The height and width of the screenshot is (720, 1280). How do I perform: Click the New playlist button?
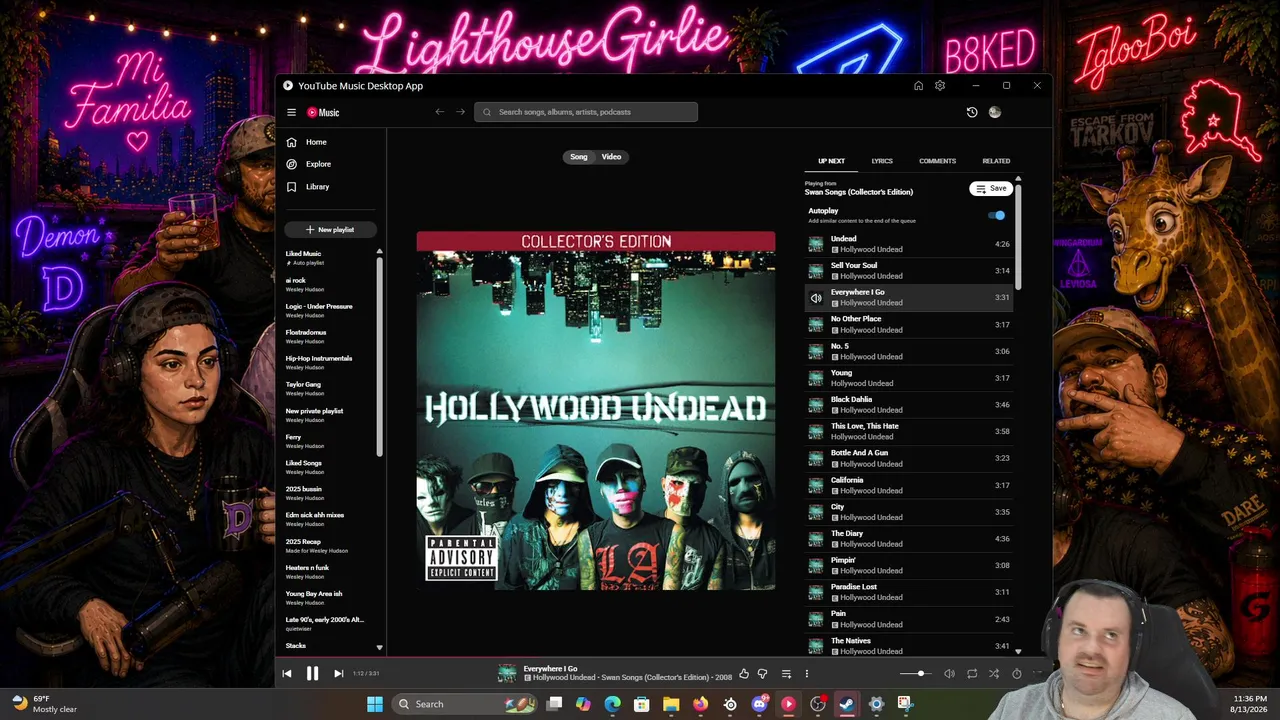point(330,230)
